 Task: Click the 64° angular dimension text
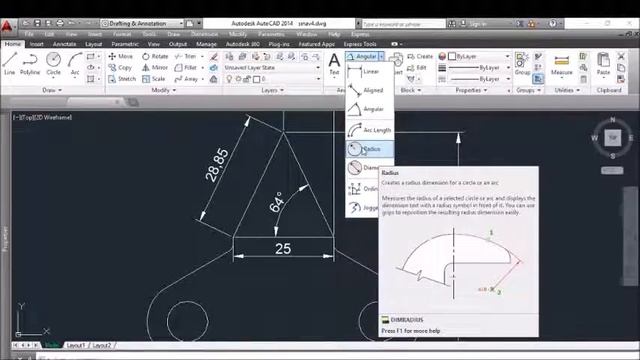[277, 202]
